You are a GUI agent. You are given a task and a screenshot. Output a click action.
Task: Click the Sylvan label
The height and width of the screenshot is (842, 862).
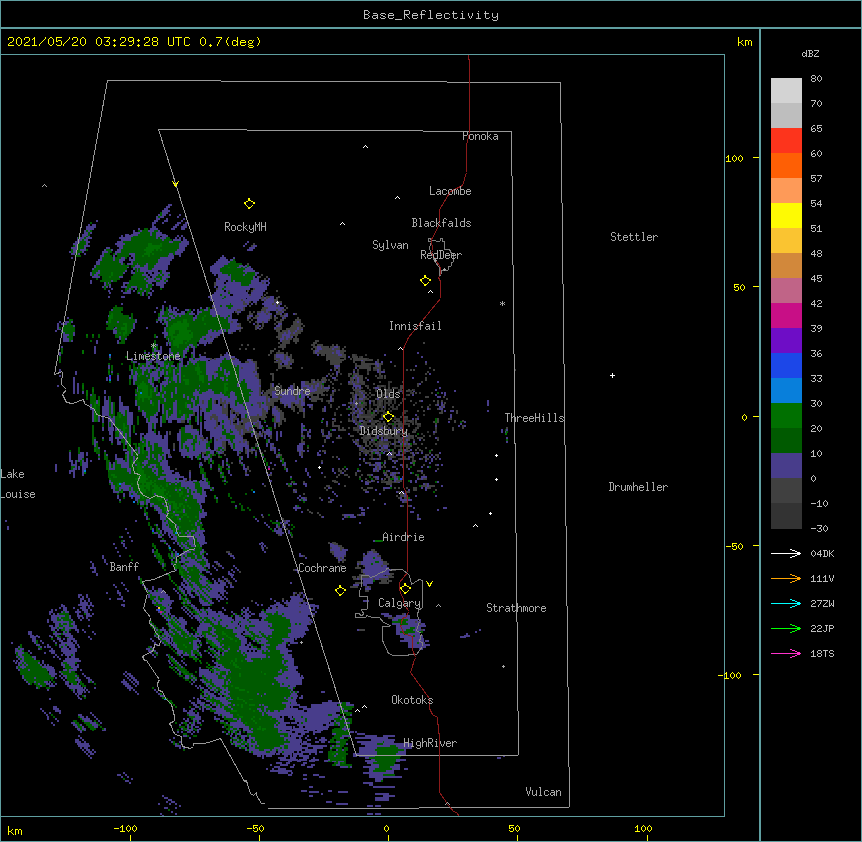coord(390,245)
